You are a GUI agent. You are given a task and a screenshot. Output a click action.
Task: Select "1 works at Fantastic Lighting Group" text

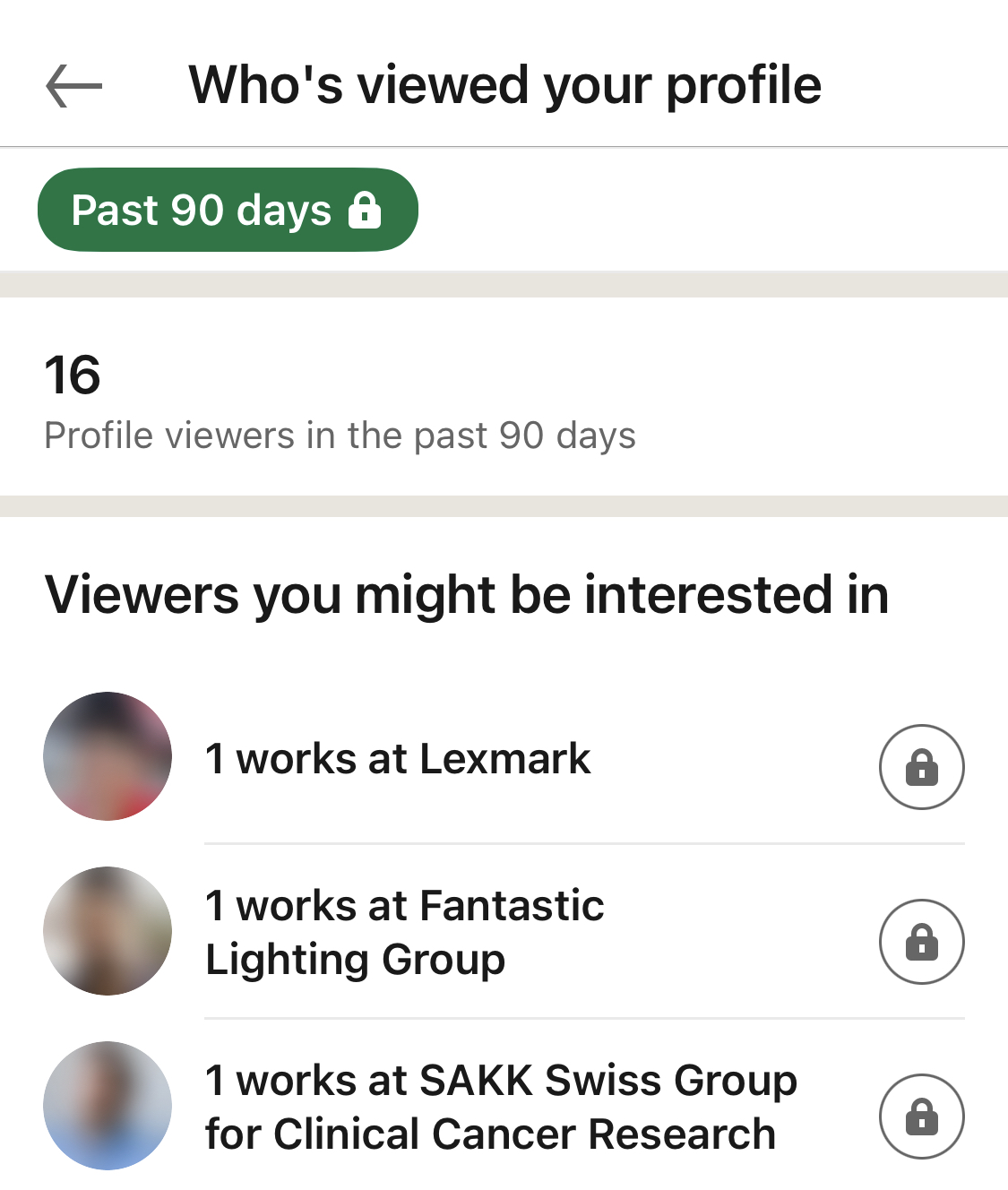pos(404,932)
